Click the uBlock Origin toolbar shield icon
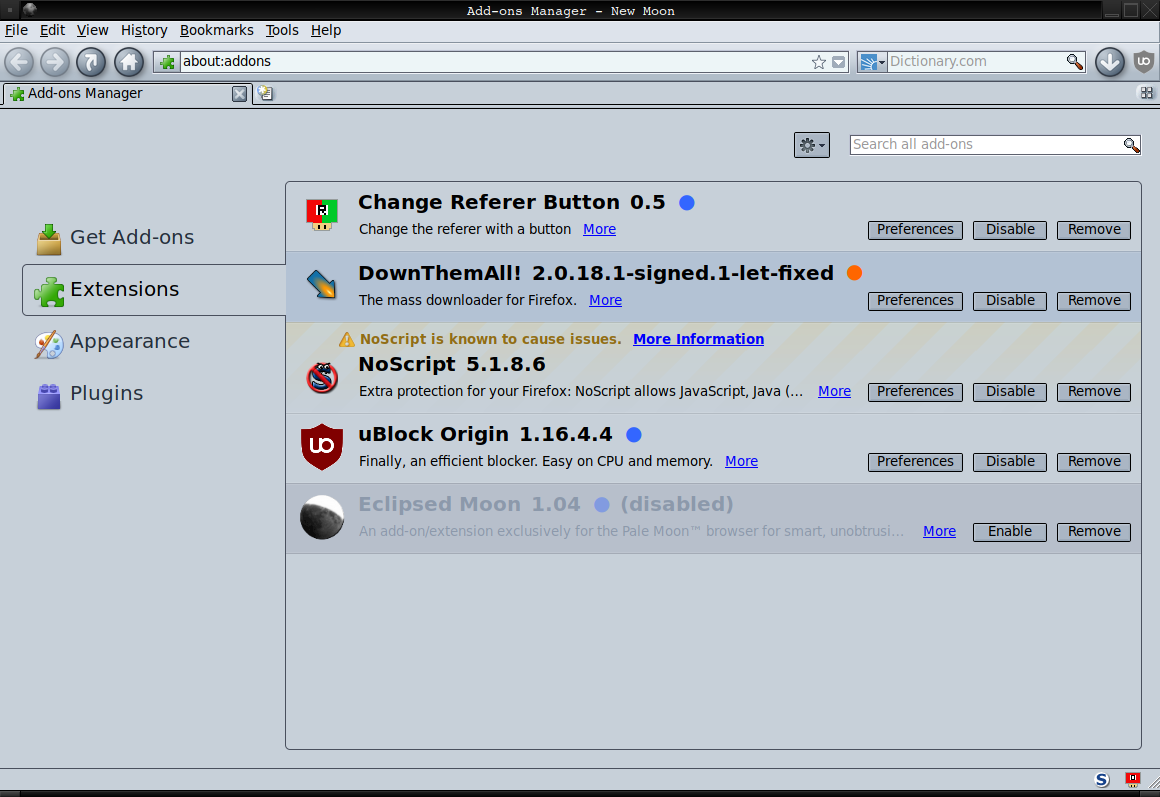This screenshot has height=797, width=1160. pyautogui.click(x=1144, y=62)
